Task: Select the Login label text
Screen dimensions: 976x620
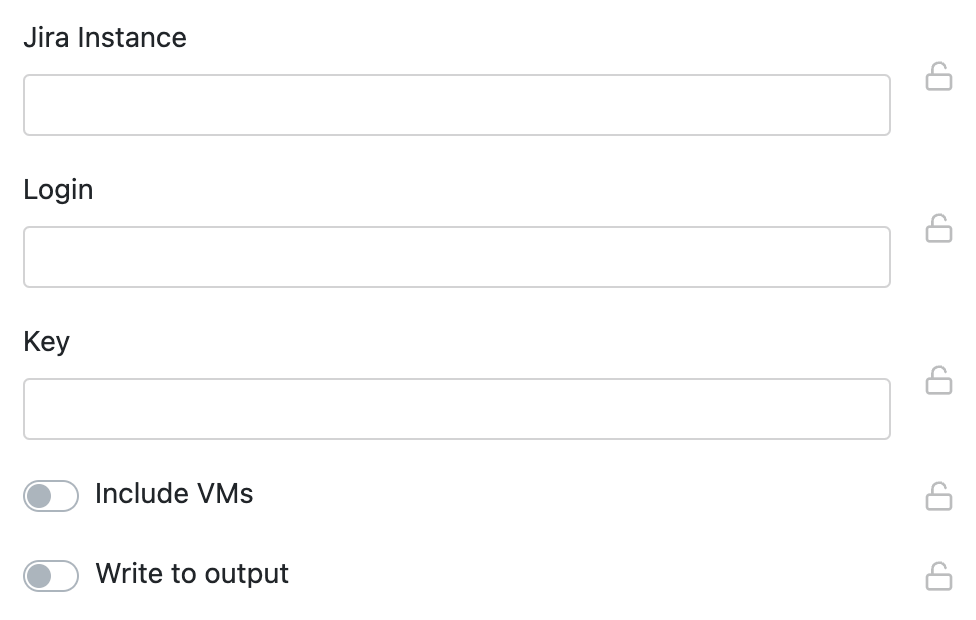Action: coord(58,189)
